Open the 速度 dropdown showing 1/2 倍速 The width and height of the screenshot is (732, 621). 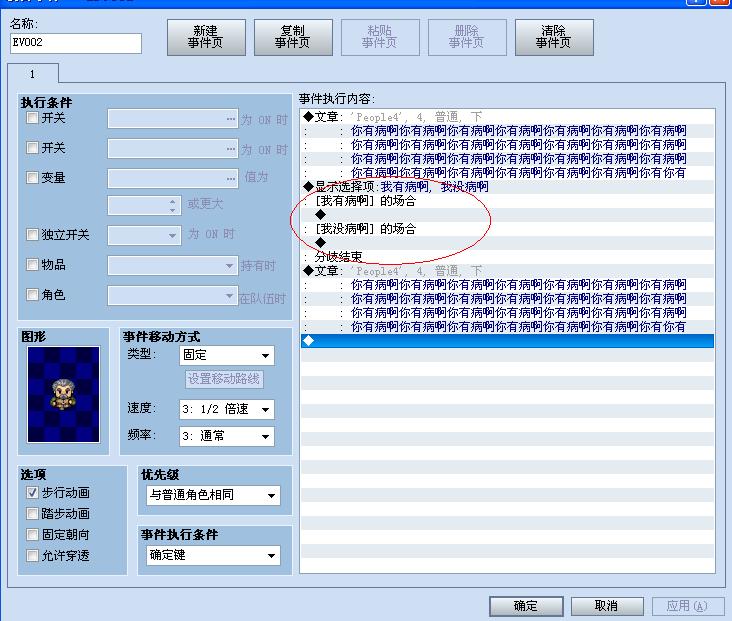point(226,409)
